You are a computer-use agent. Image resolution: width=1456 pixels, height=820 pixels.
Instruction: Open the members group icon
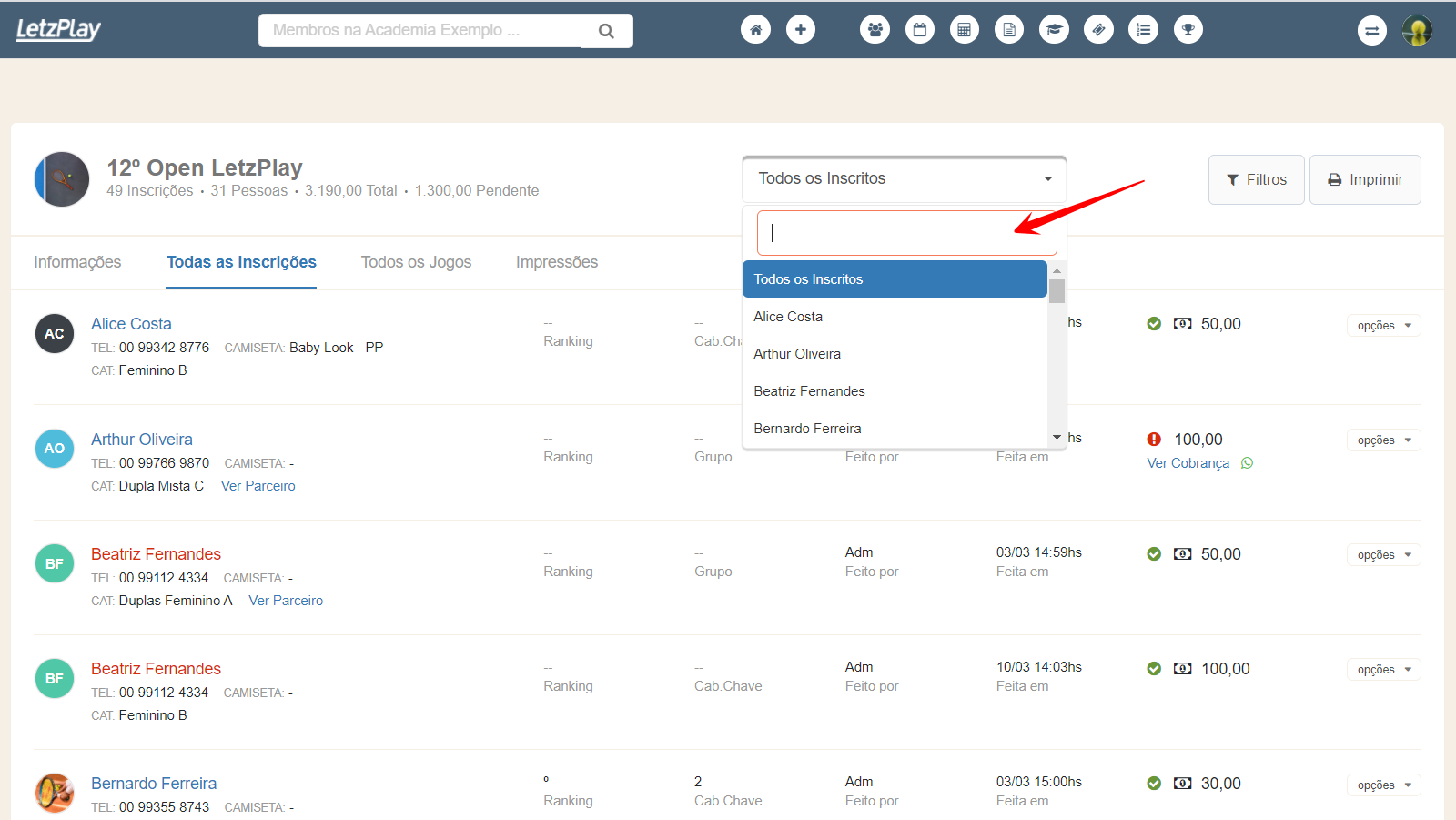pyautogui.click(x=875, y=30)
